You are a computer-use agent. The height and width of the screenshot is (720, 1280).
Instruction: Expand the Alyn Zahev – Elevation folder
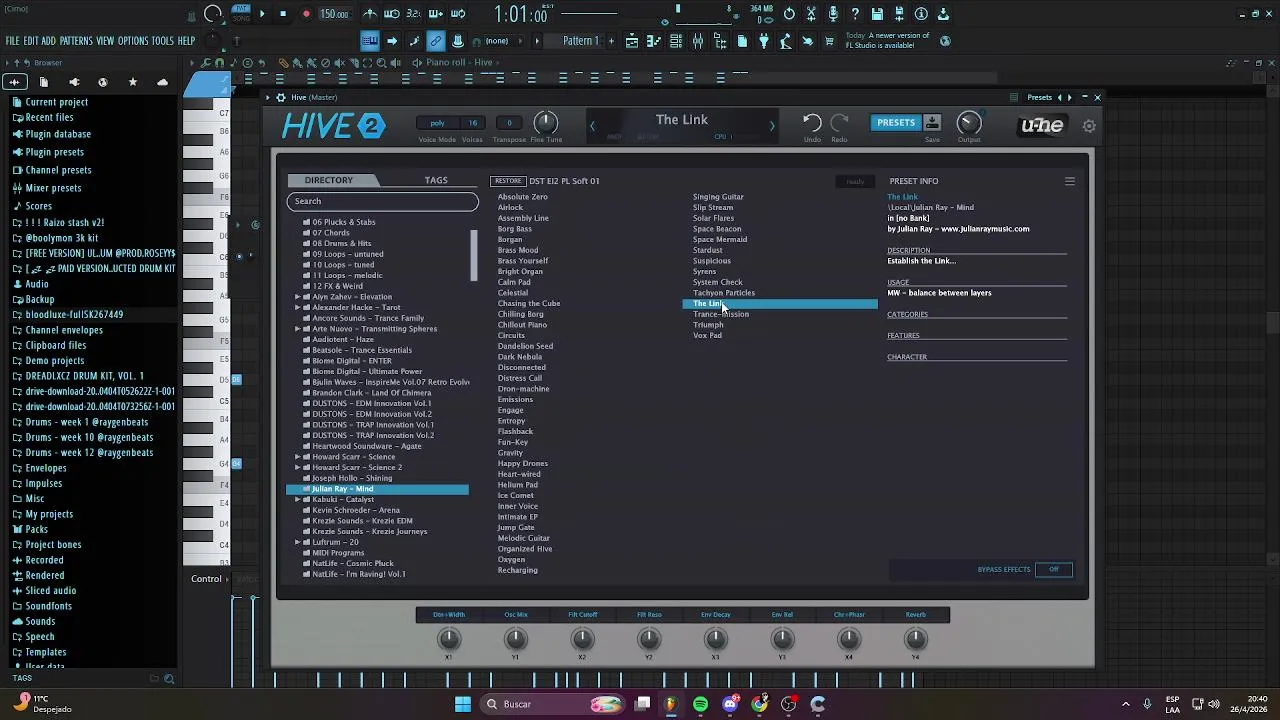click(297, 297)
